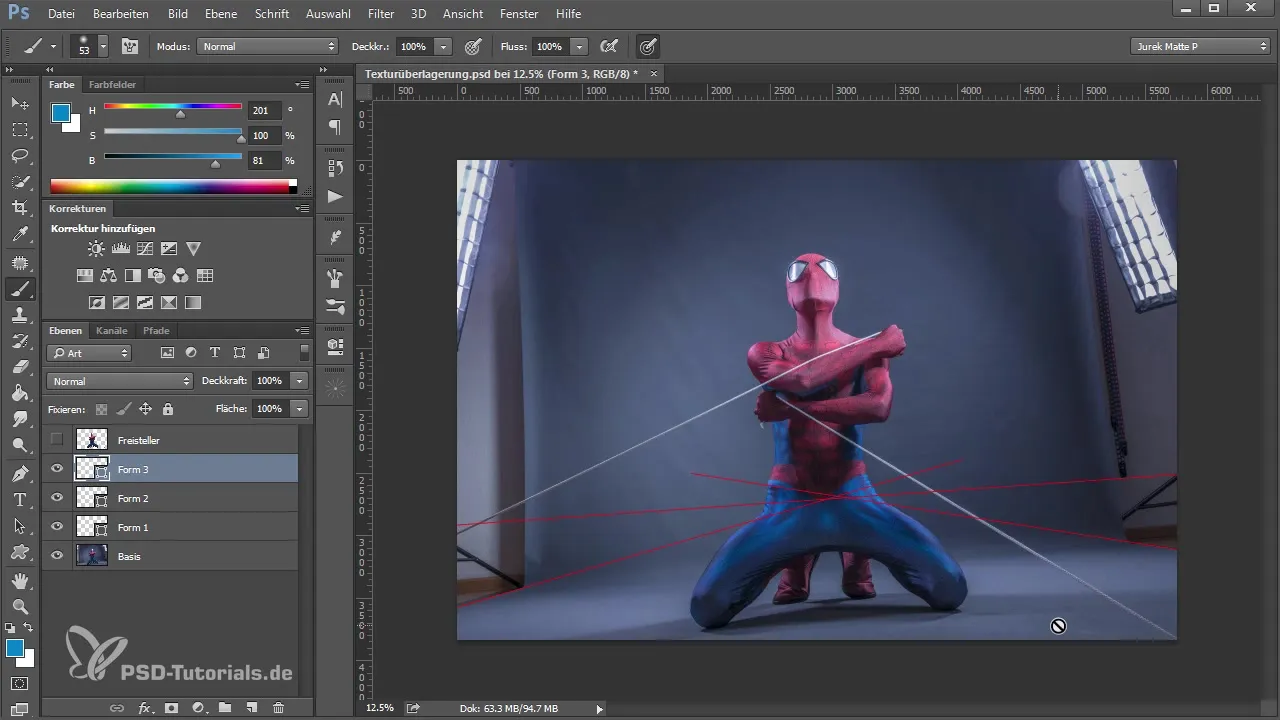Open the layer filter Art dropdown
The height and width of the screenshot is (720, 1280).
(x=89, y=353)
